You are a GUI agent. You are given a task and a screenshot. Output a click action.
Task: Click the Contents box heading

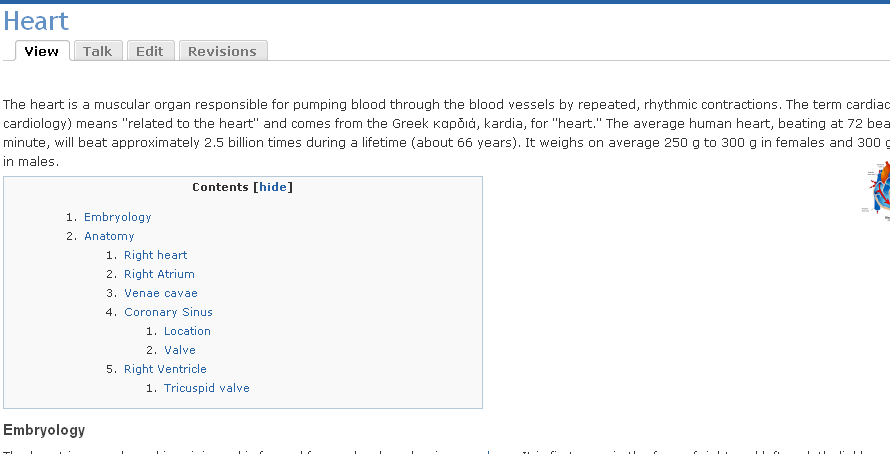tap(221, 187)
